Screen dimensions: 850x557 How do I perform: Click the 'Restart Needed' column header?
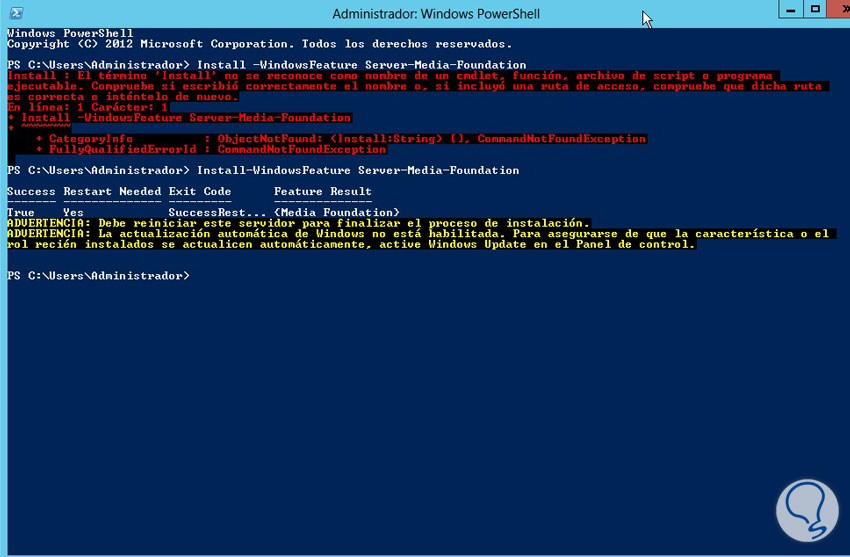pyautogui.click(x=111, y=192)
